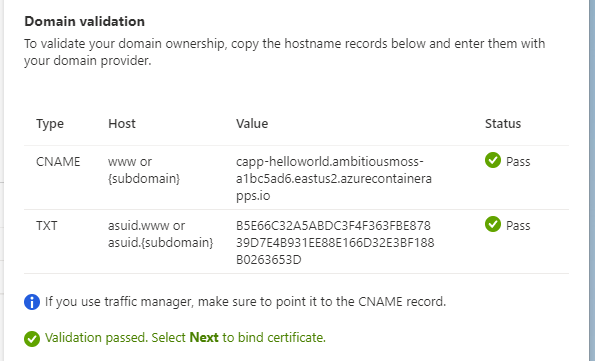Click the Status column header
This screenshot has height=361, width=595.
pos(503,123)
